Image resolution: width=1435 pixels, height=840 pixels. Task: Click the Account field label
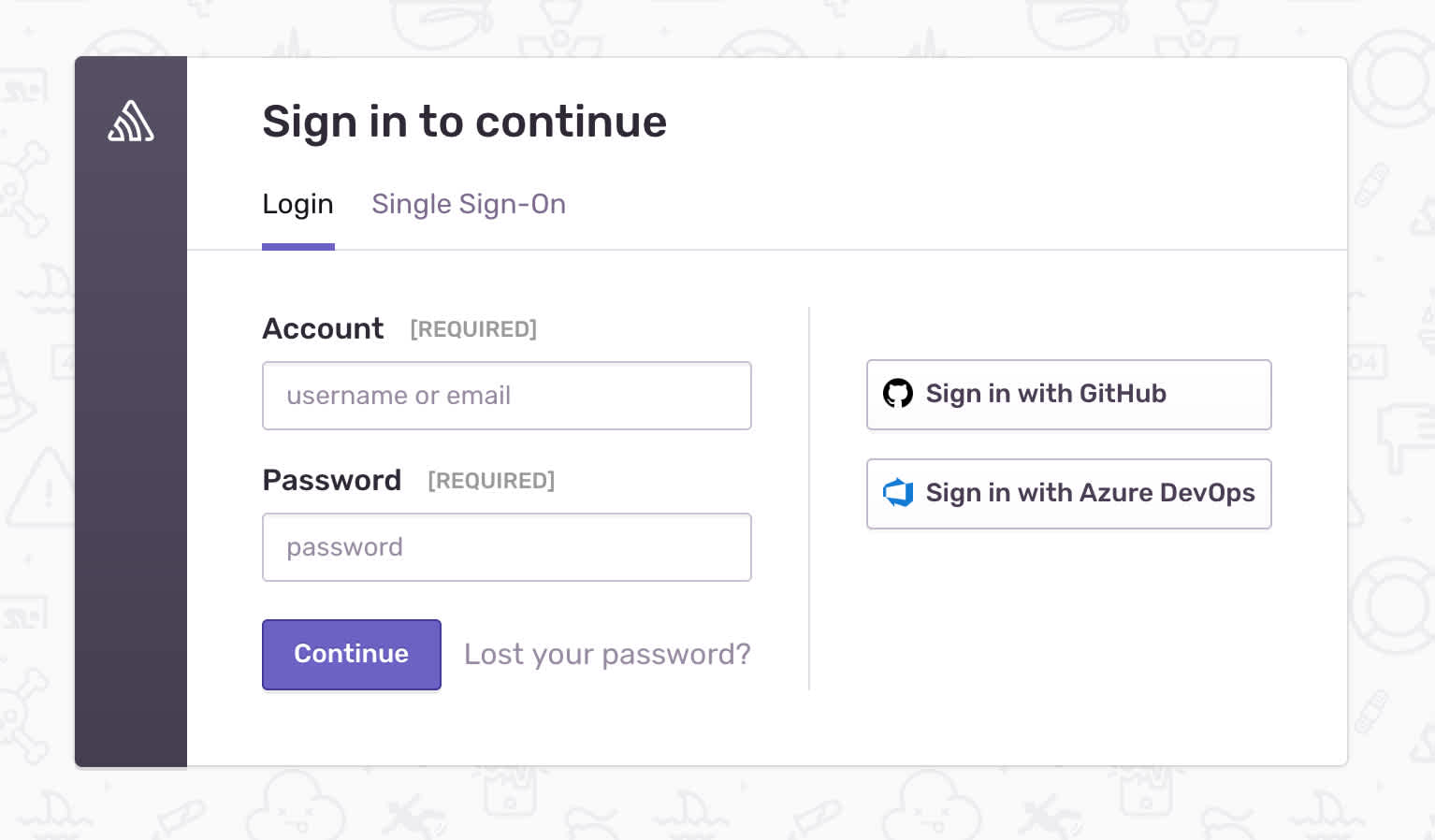coord(322,328)
